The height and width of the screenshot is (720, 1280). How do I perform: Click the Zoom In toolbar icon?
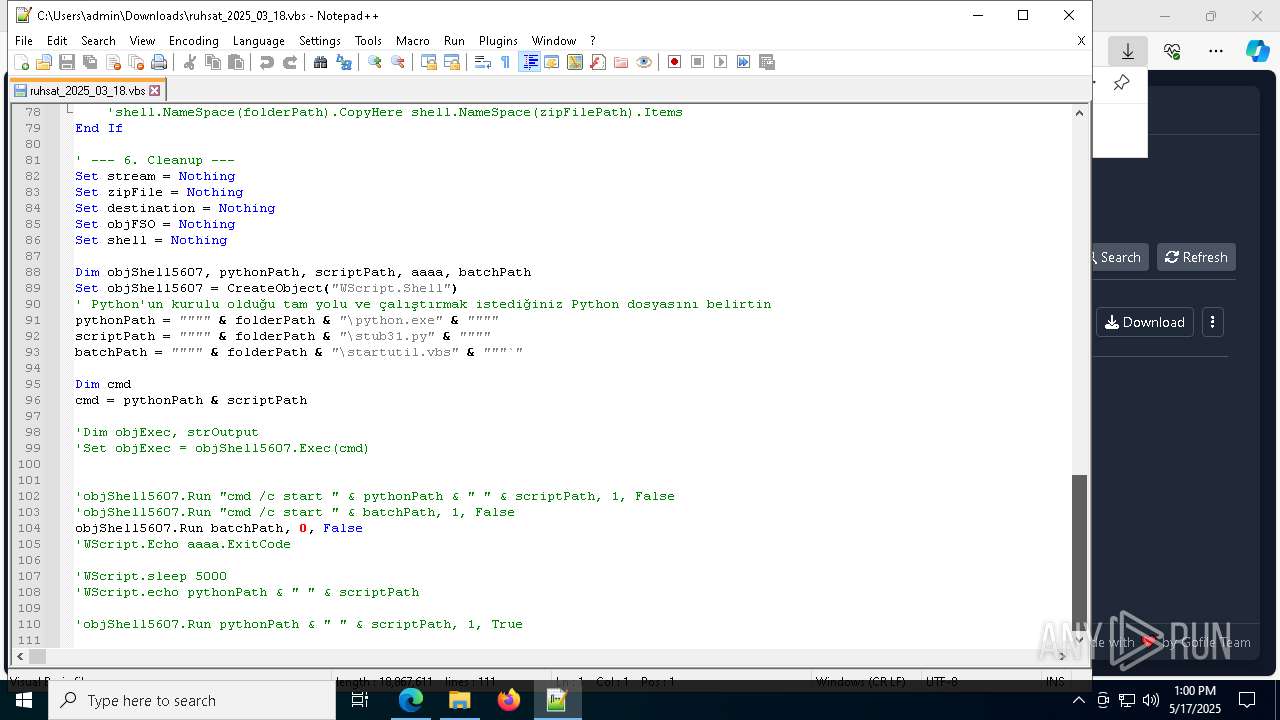point(375,62)
